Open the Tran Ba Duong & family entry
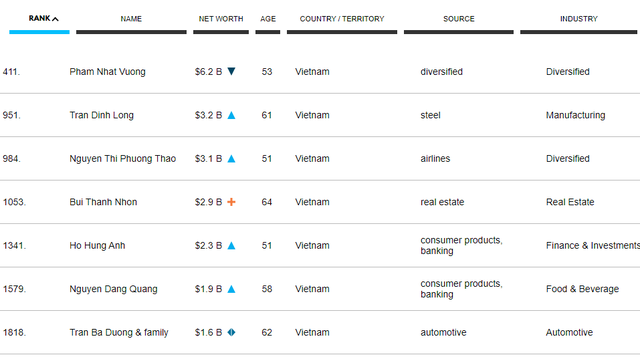640x361 pixels. (119, 332)
